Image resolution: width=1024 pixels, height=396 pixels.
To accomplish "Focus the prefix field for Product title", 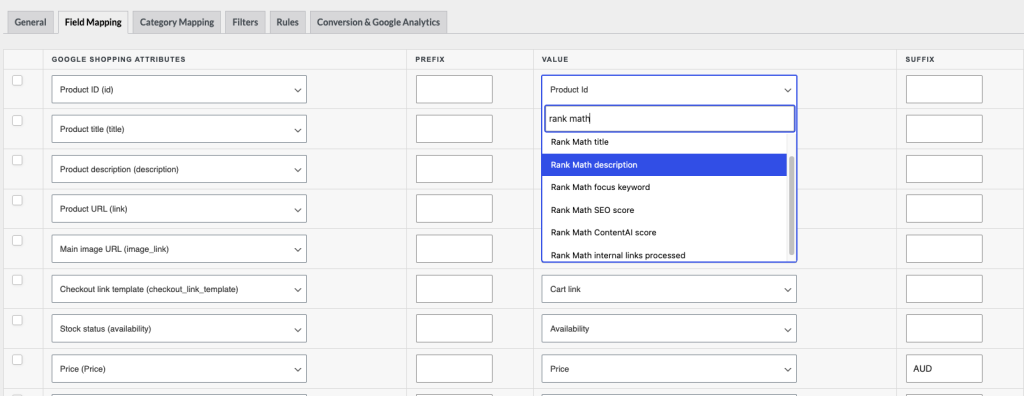I will coord(454,129).
